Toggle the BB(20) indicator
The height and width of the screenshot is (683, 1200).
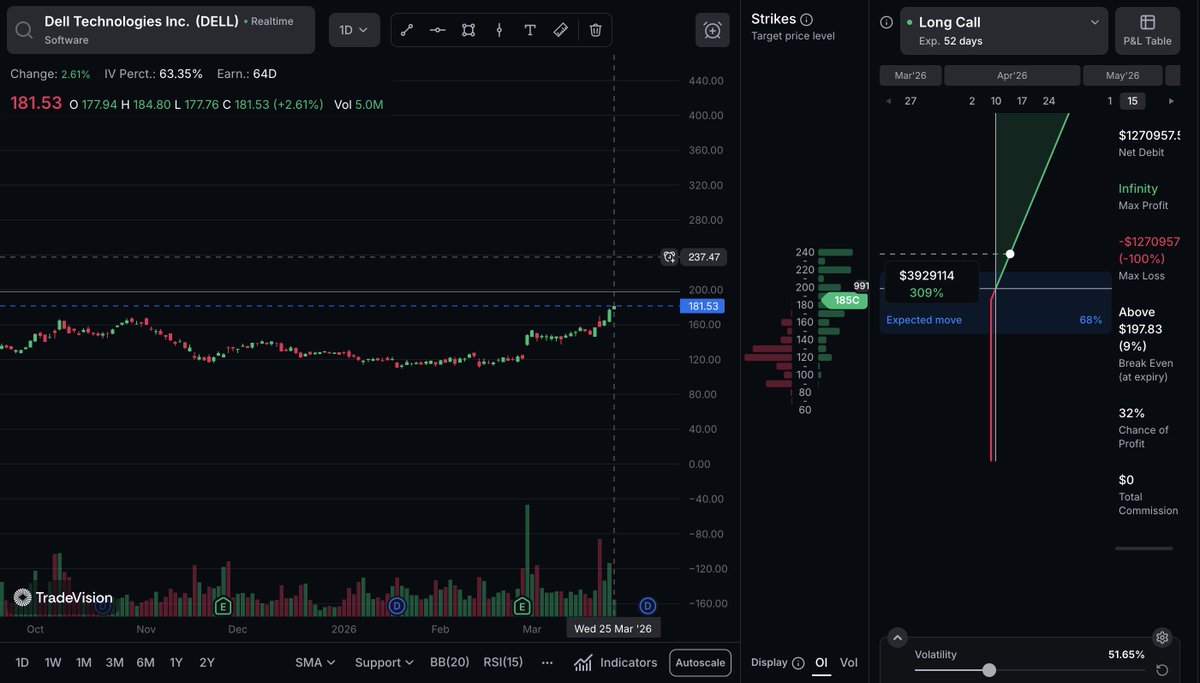[x=450, y=662]
